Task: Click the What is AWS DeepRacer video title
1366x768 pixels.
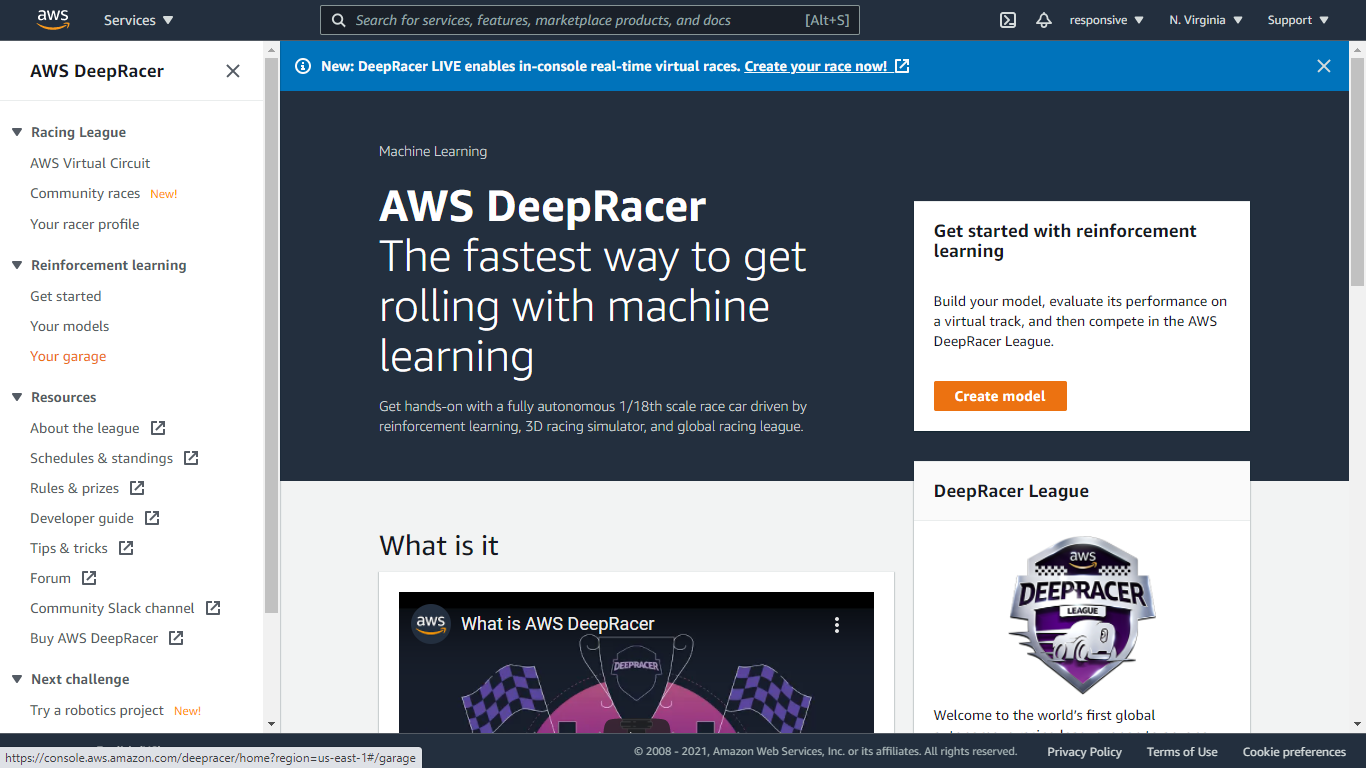Action: (x=557, y=624)
